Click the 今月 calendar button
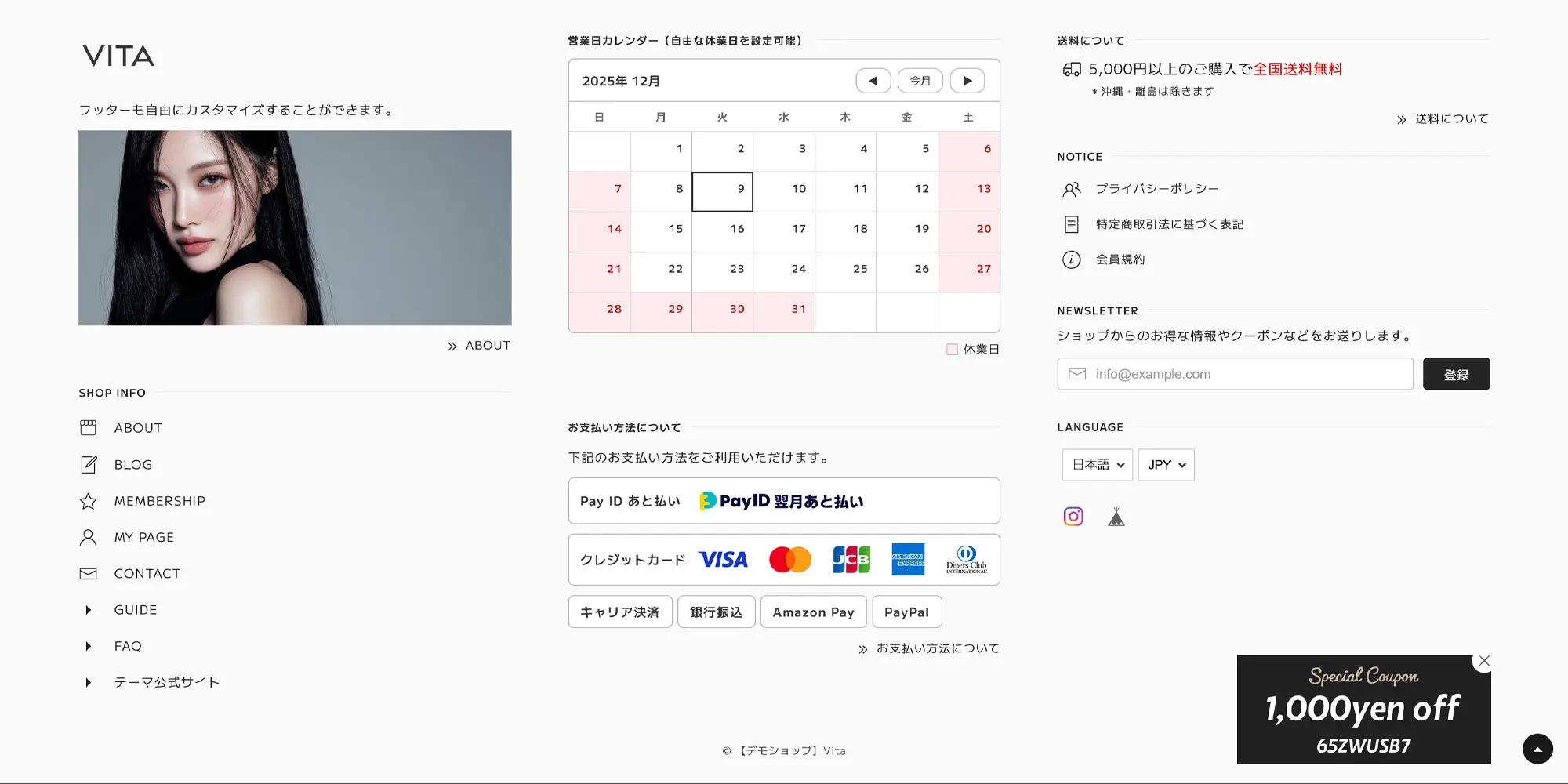The image size is (1568, 784). [920, 81]
